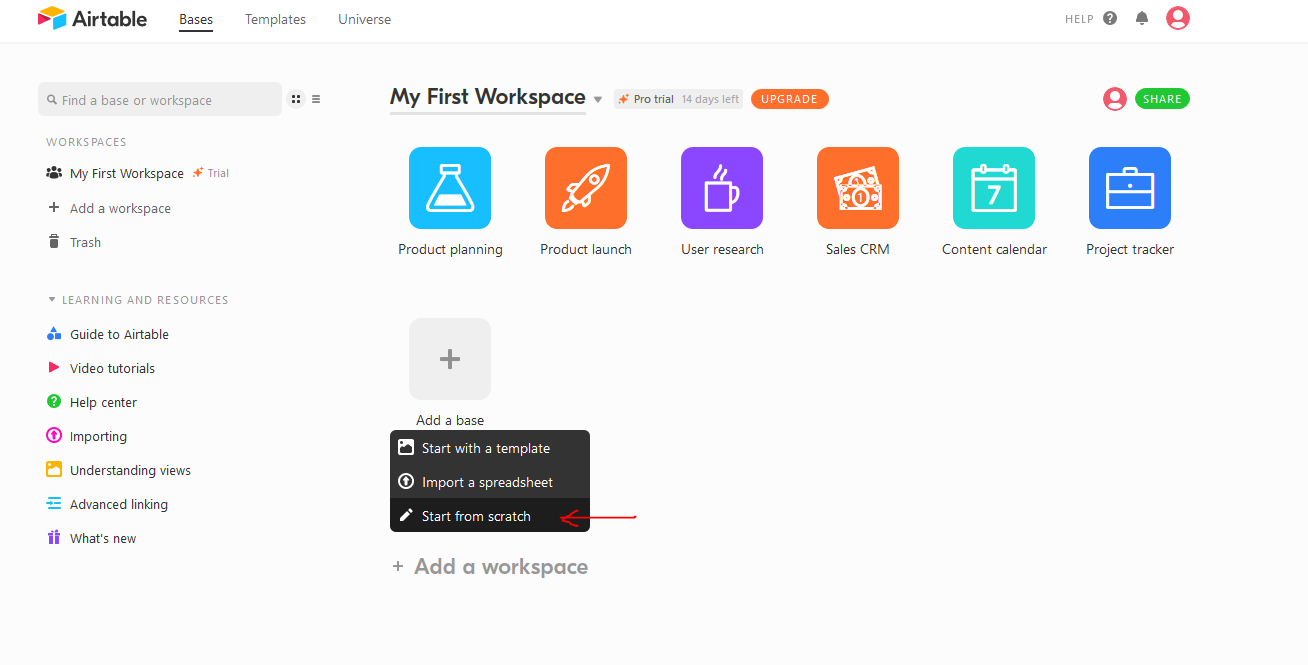Click the My First Workspace people icon
The image size is (1308, 665).
point(54,173)
